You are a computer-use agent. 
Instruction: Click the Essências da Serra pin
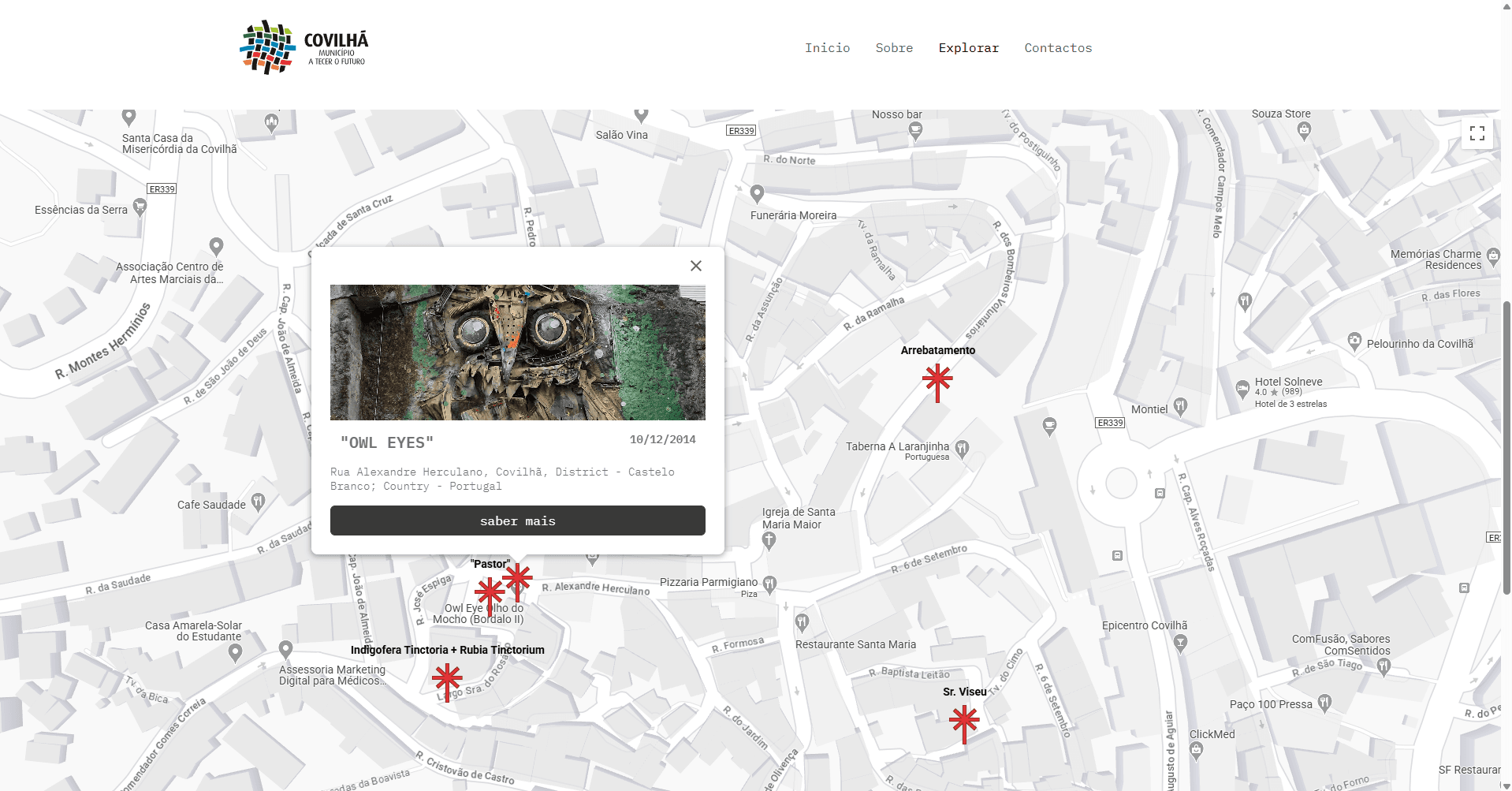coord(140,207)
